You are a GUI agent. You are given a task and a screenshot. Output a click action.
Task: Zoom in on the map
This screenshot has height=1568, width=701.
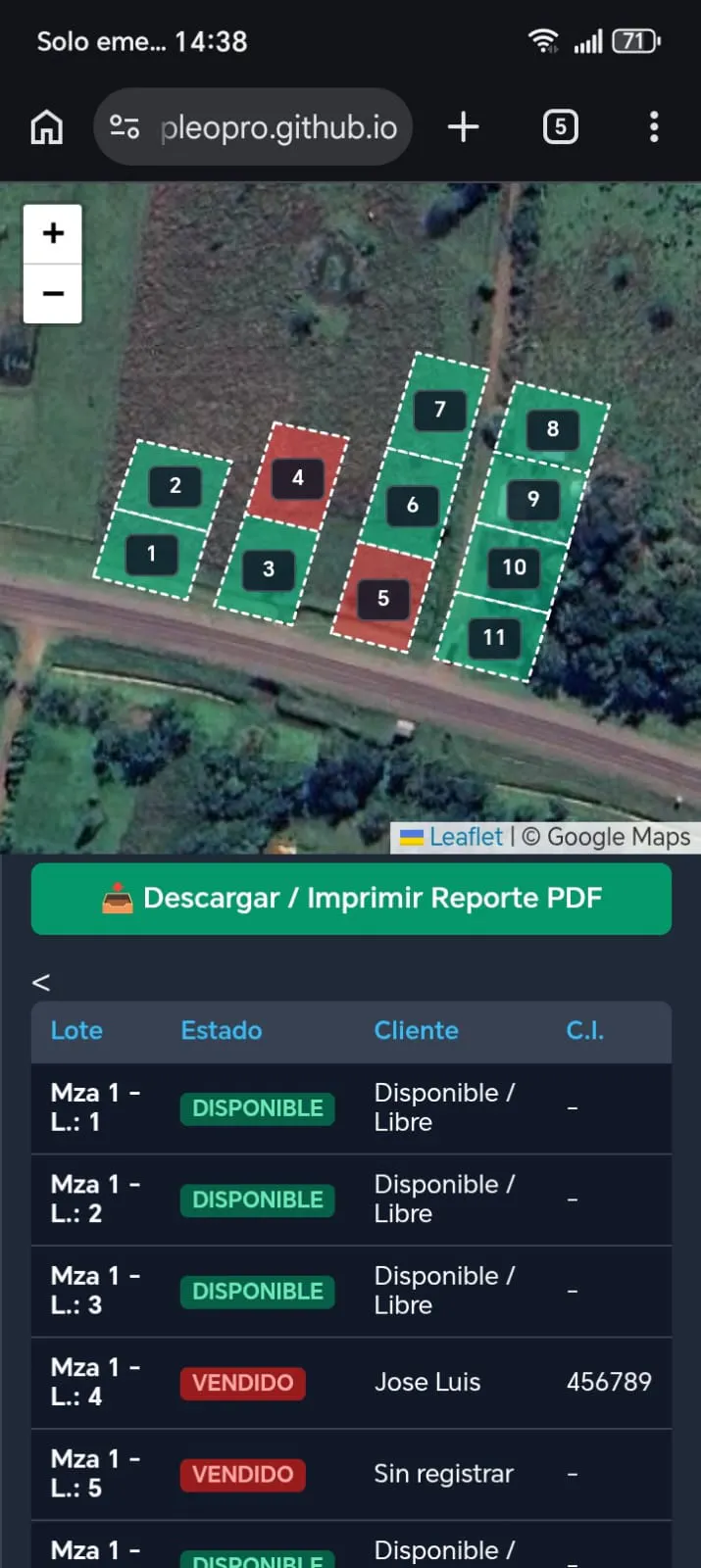pos(53,233)
